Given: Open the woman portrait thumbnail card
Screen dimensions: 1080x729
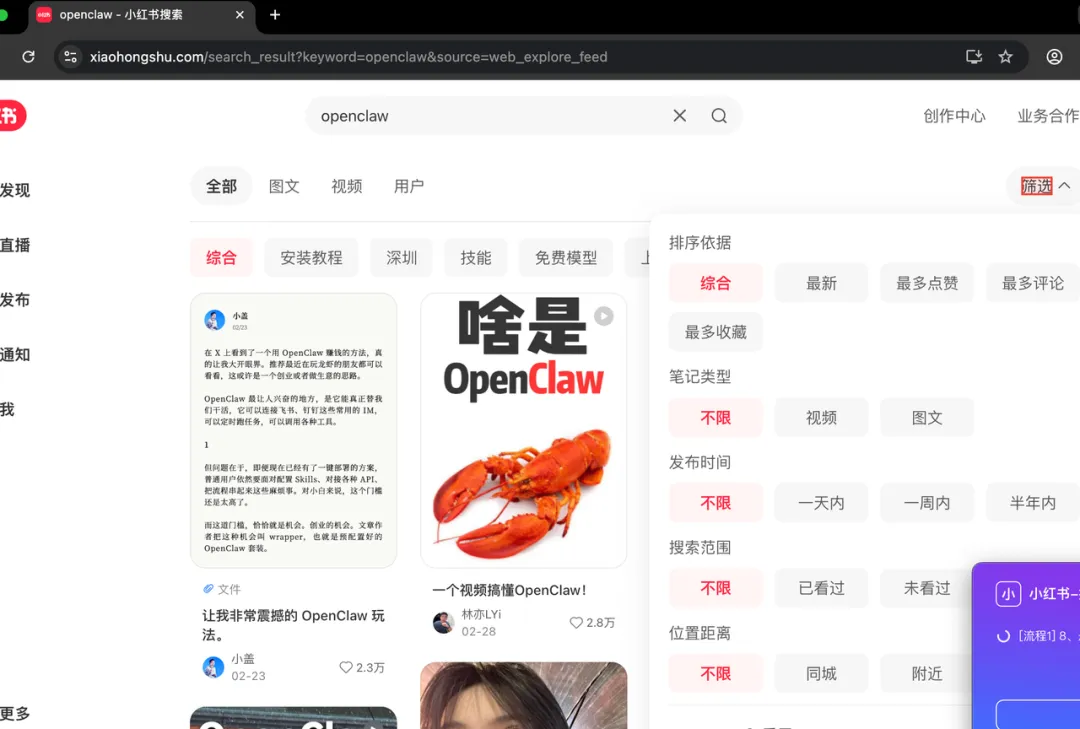Looking at the screenshot, I should 523,695.
